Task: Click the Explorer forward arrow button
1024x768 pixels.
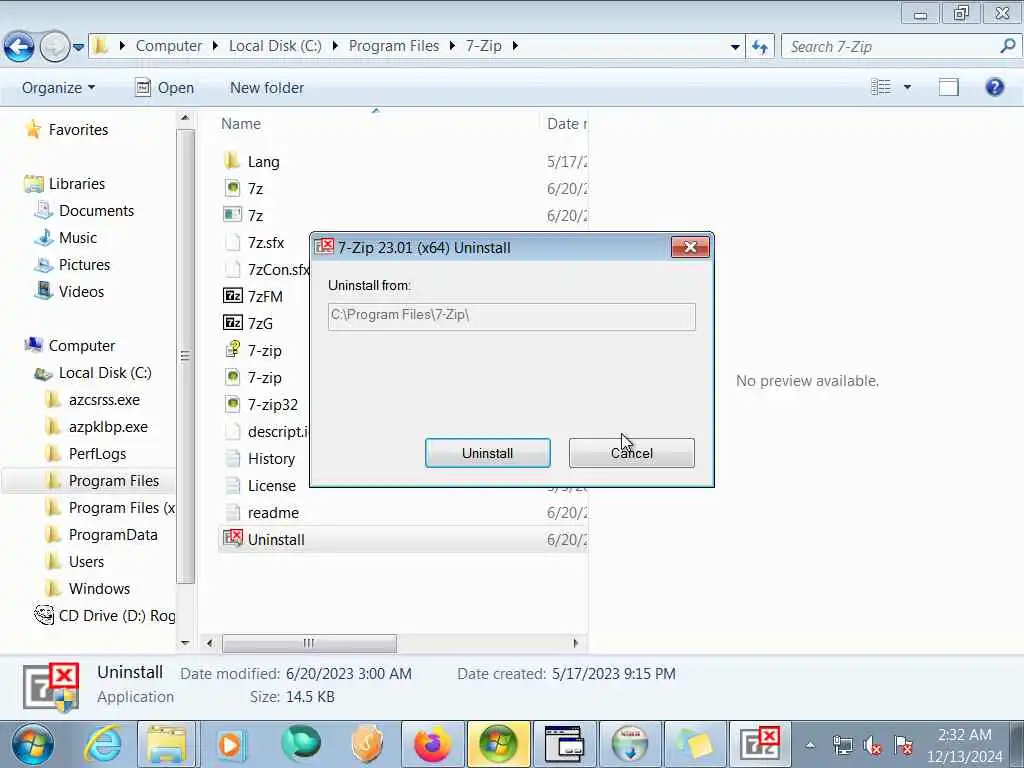Action: point(54,47)
